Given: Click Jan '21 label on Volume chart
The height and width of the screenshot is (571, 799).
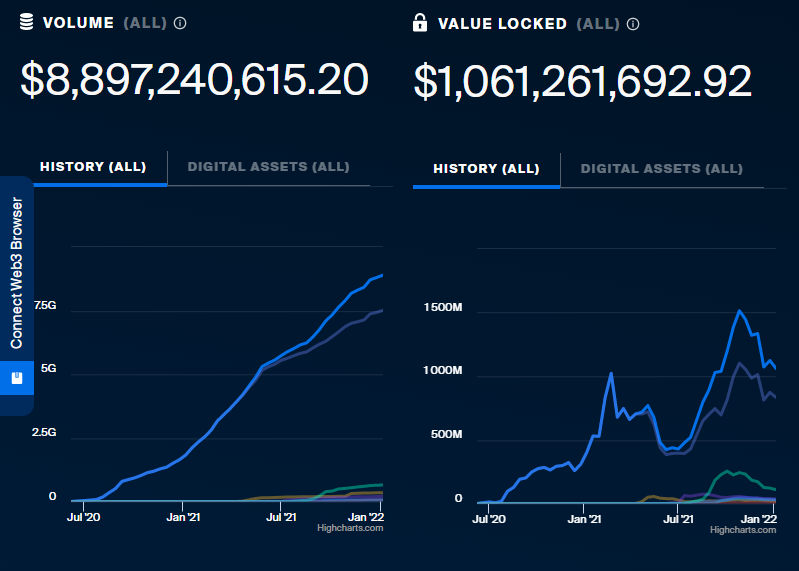Looking at the screenshot, I should click(183, 518).
